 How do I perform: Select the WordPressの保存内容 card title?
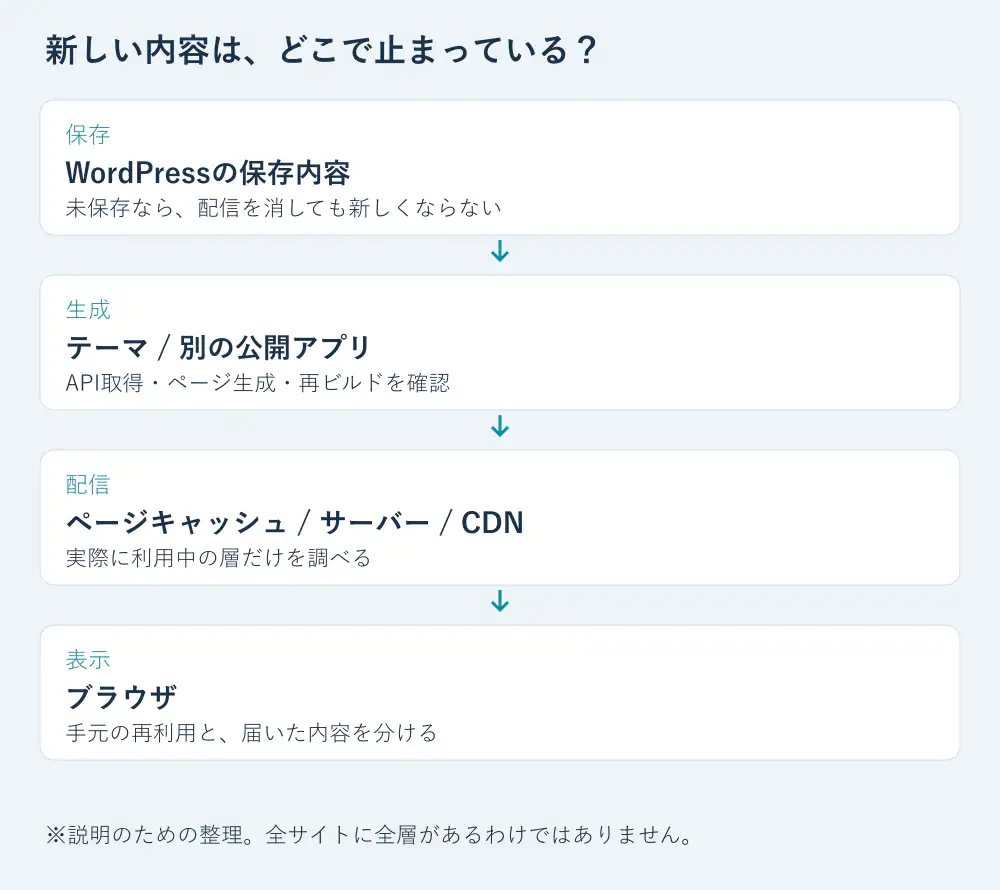208,173
